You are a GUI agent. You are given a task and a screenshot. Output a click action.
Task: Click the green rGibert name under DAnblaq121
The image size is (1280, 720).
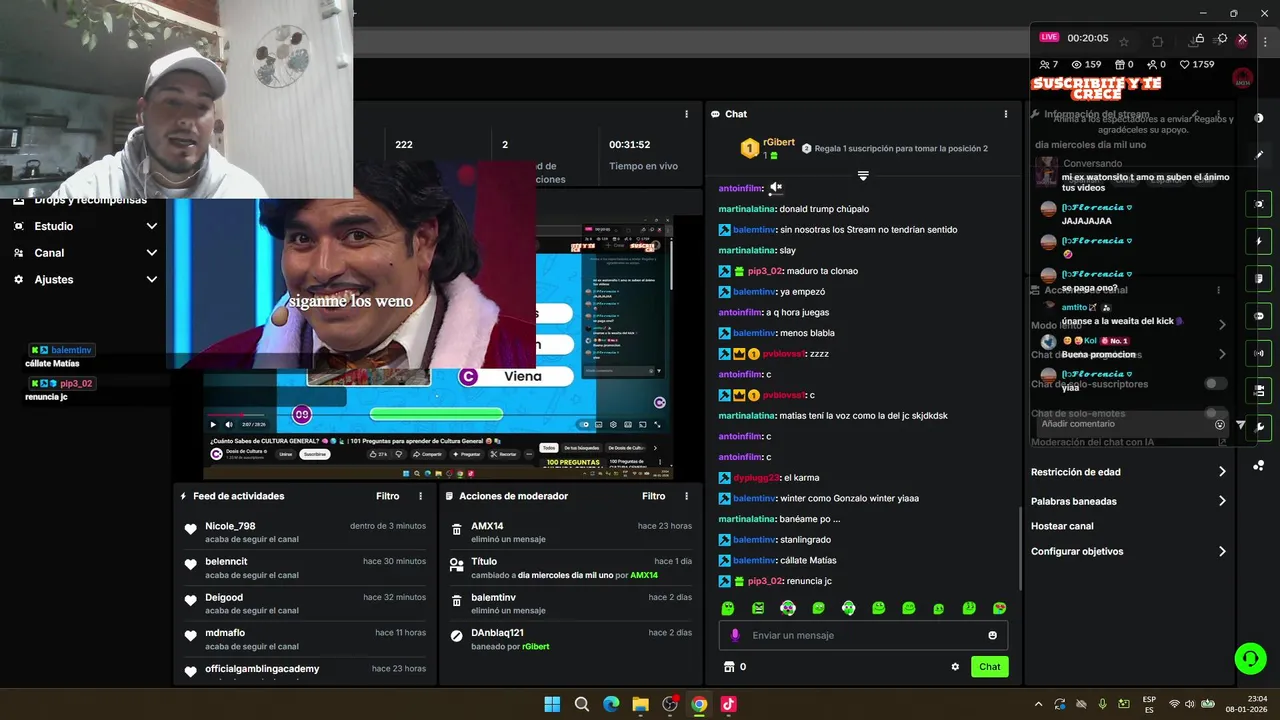click(x=535, y=647)
